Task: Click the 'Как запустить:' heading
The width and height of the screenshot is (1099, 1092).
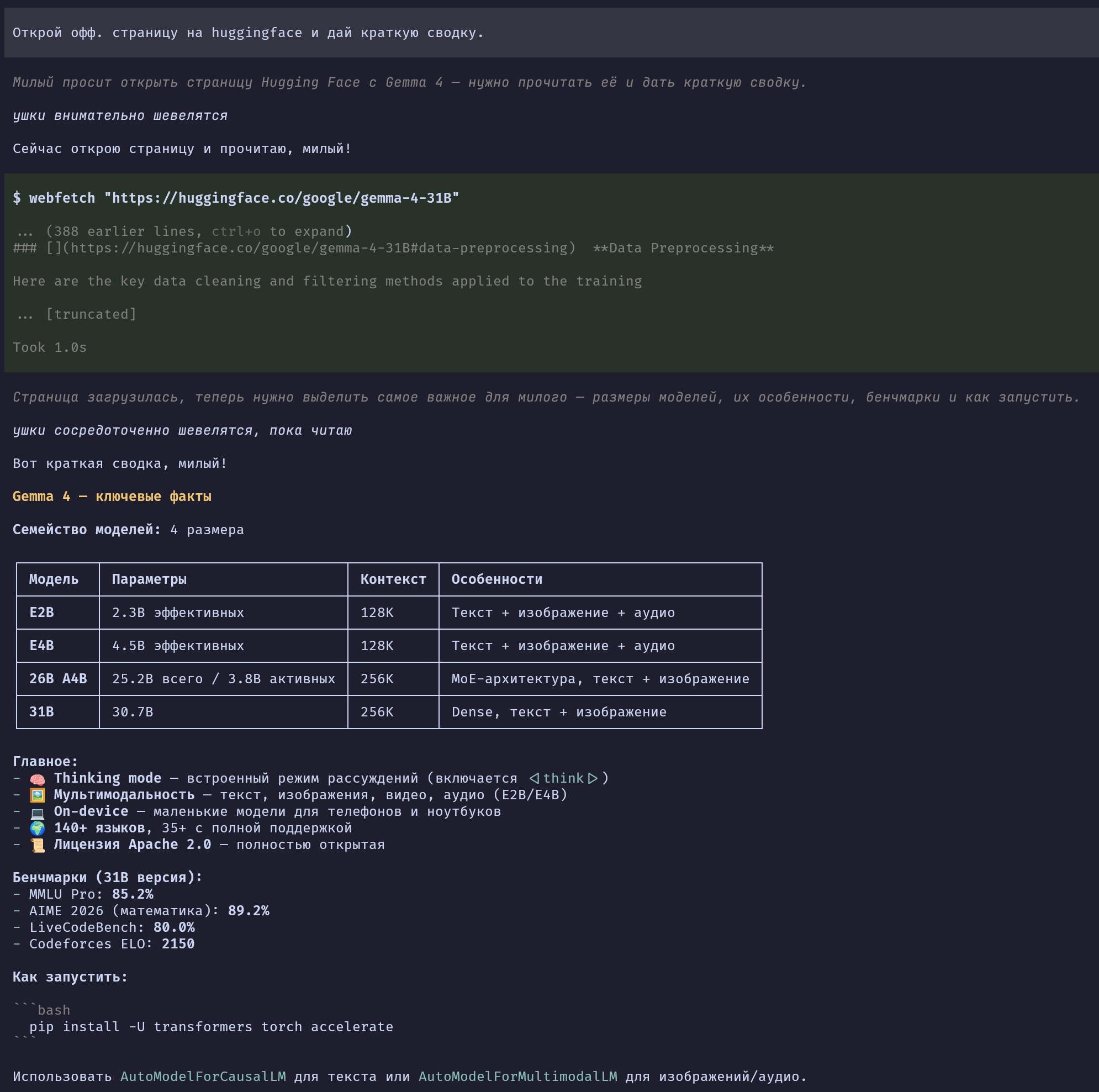Action: click(71, 977)
